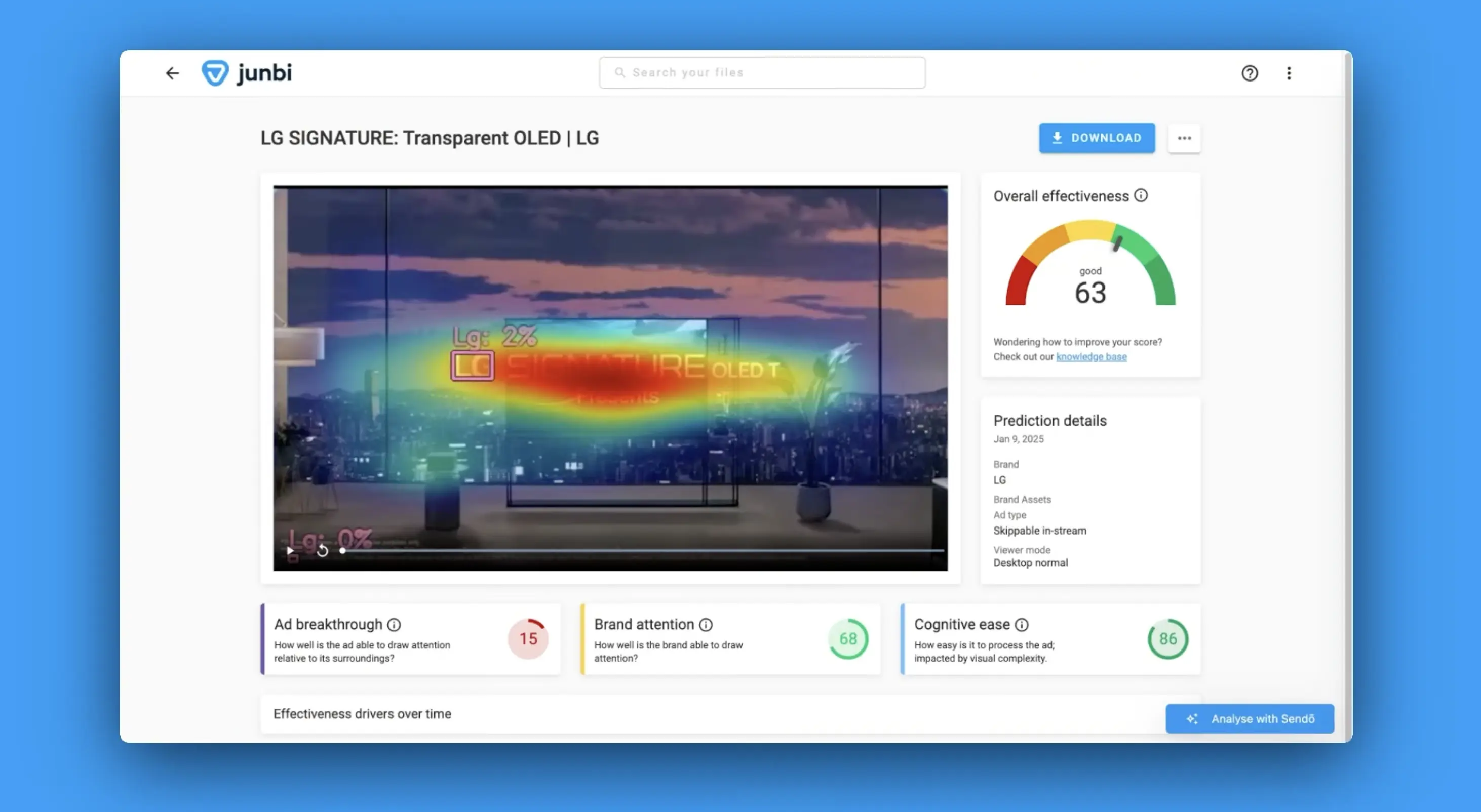Viewport: 1481px width, 812px height.
Task: Select the boxed LG logo in the heatmap
Action: pyautogui.click(x=473, y=366)
